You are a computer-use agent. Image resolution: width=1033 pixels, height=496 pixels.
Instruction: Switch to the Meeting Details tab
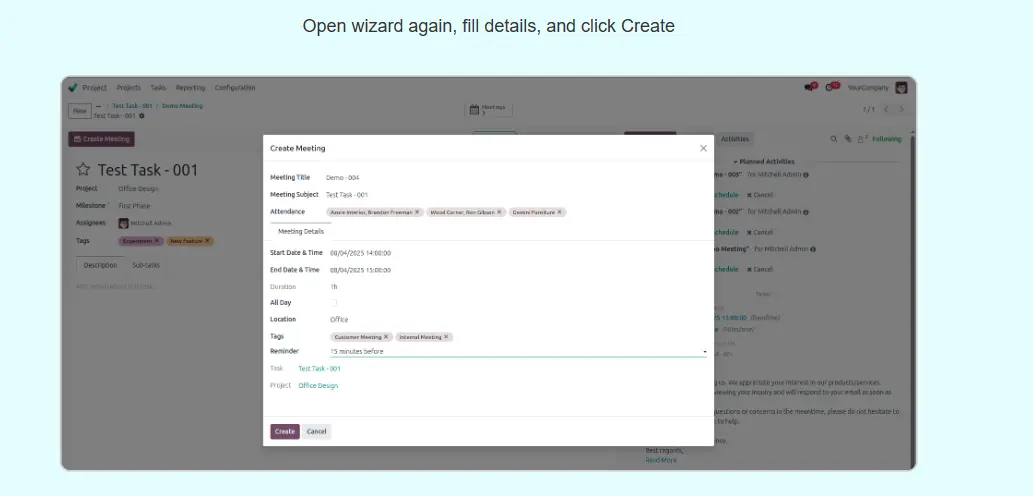[x=300, y=231]
